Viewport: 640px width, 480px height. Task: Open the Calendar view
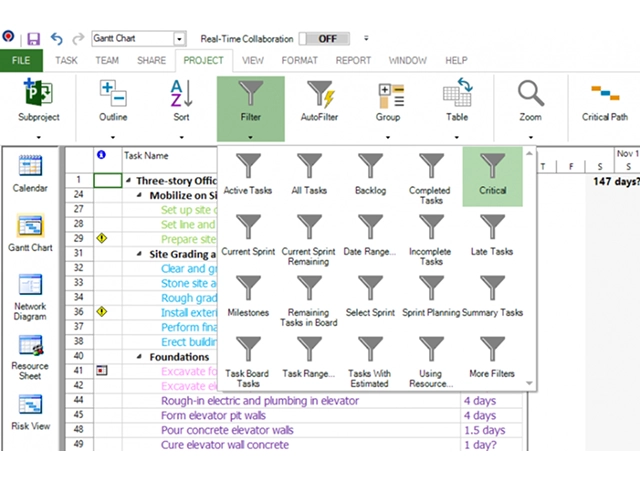[30, 173]
